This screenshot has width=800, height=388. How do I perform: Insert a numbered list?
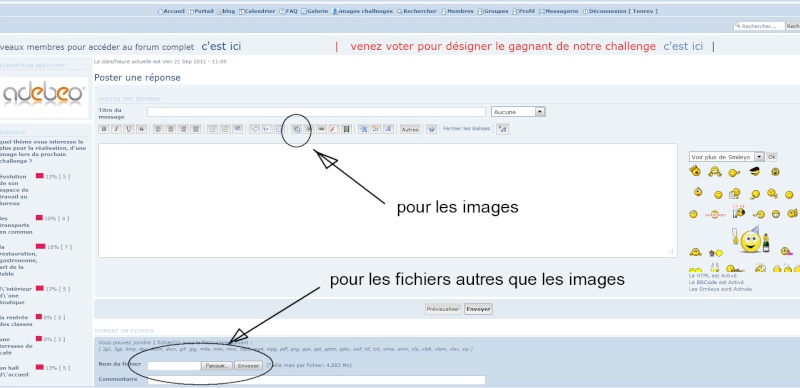tap(225, 129)
